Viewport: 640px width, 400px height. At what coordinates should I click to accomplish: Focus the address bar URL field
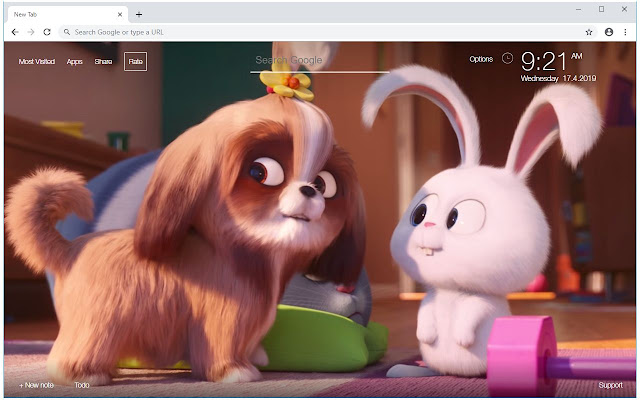coord(329,32)
